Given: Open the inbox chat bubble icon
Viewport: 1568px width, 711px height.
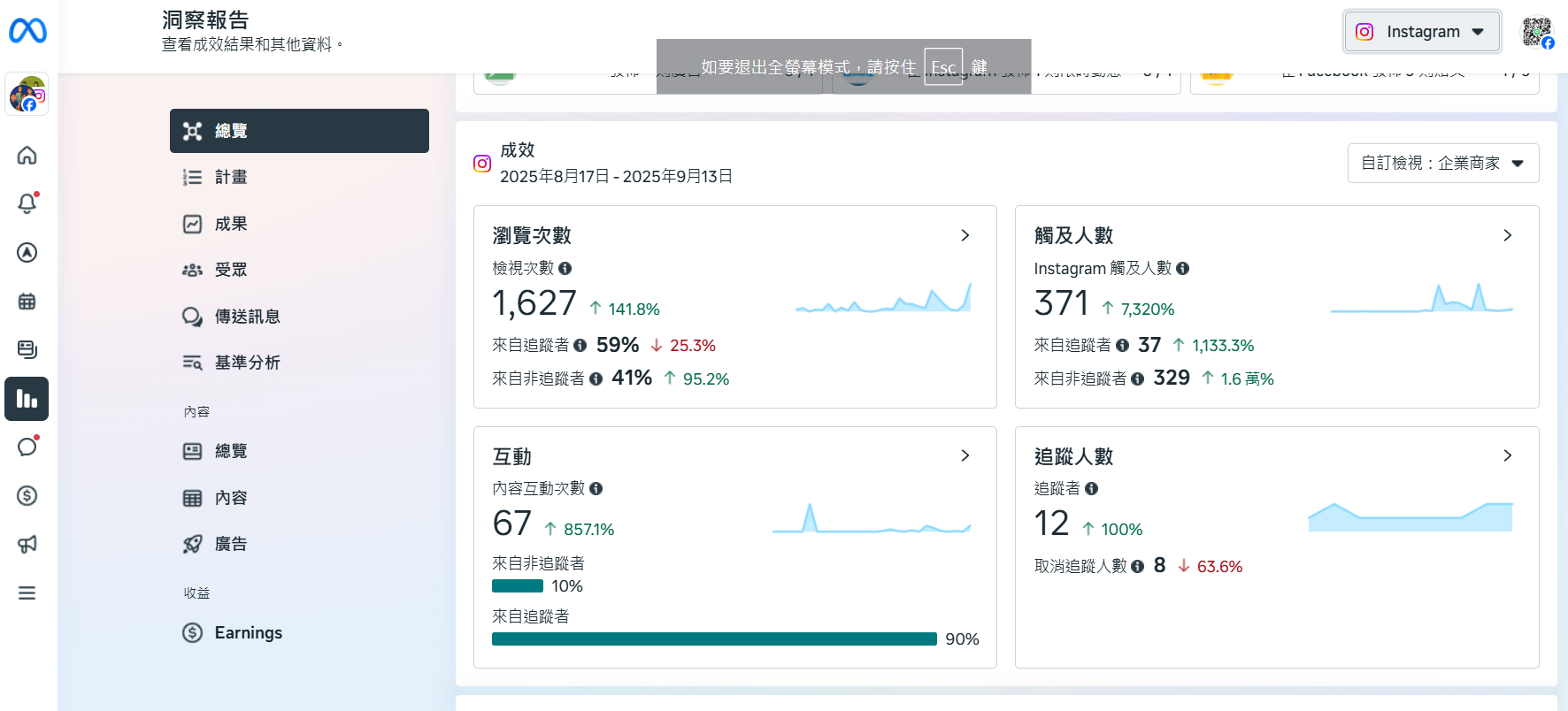Looking at the screenshot, I should (x=27, y=447).
